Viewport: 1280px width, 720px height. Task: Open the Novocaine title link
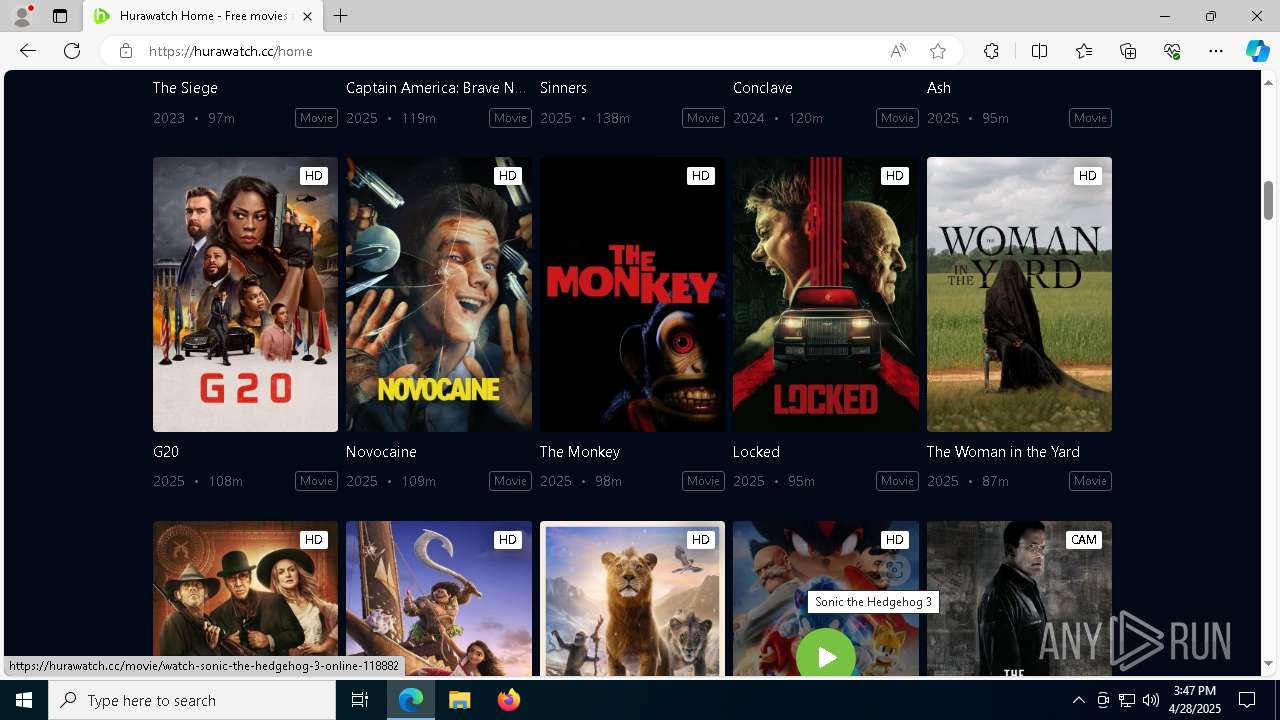click(x=381, y=452)
